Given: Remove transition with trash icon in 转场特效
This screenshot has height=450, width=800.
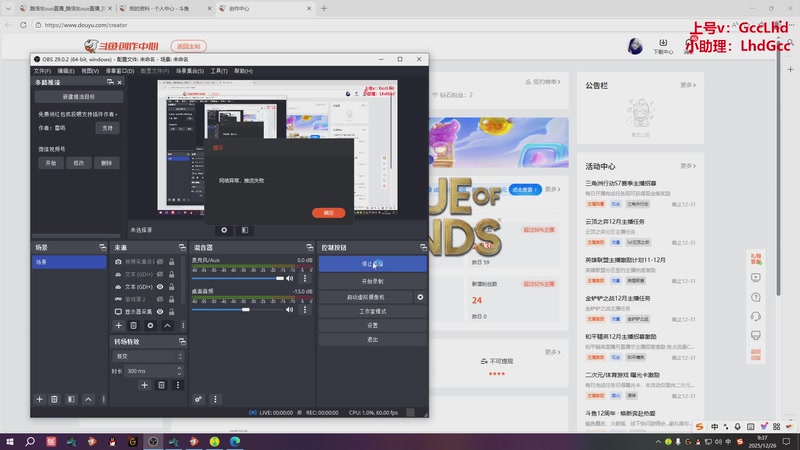Looking at the screenshot, I should (x=161, y=385).
